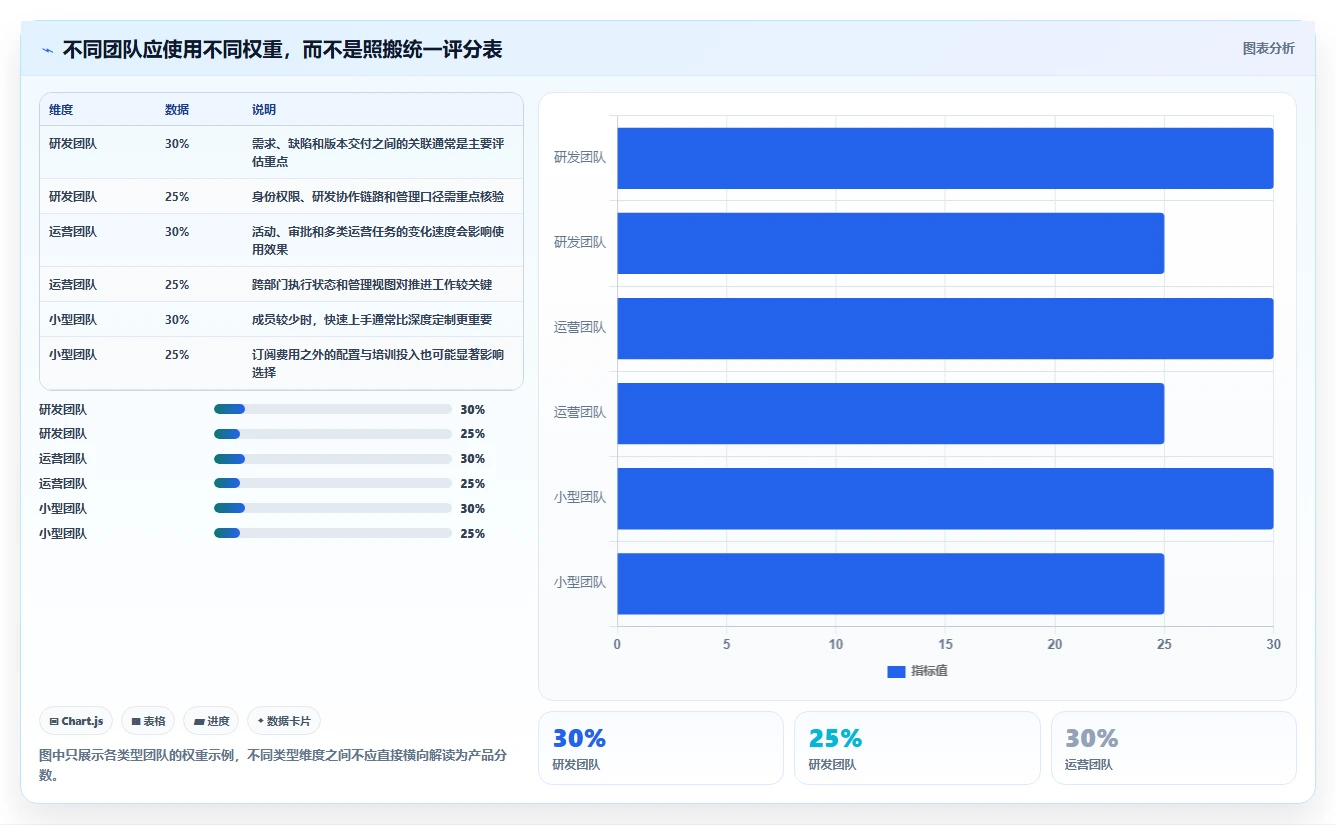Click the 小型团队 25% progress bar
This screenshot has width=1336, height=825.
pyautogui.click(x=333, y=533)
